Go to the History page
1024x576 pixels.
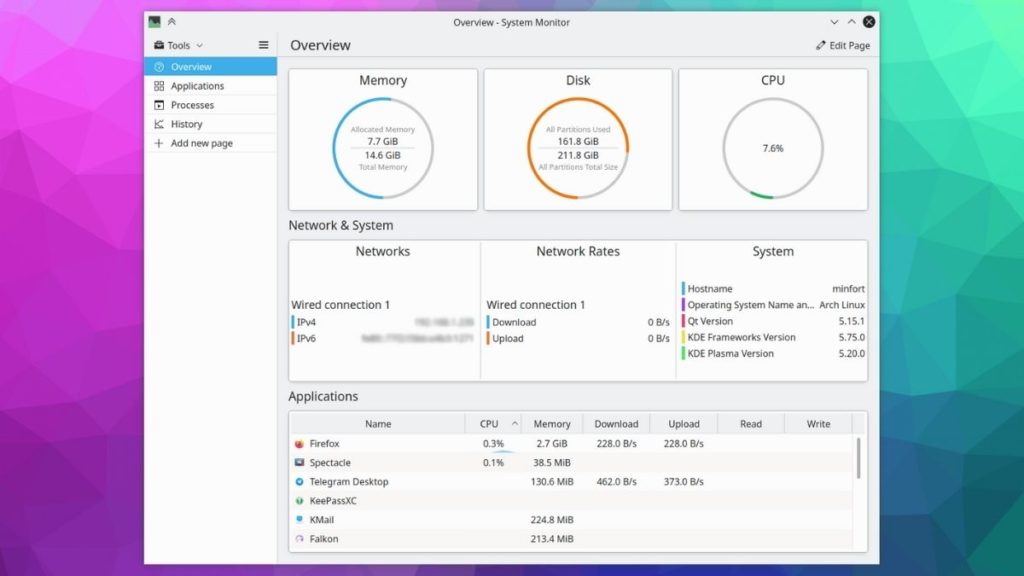(187, 123)
